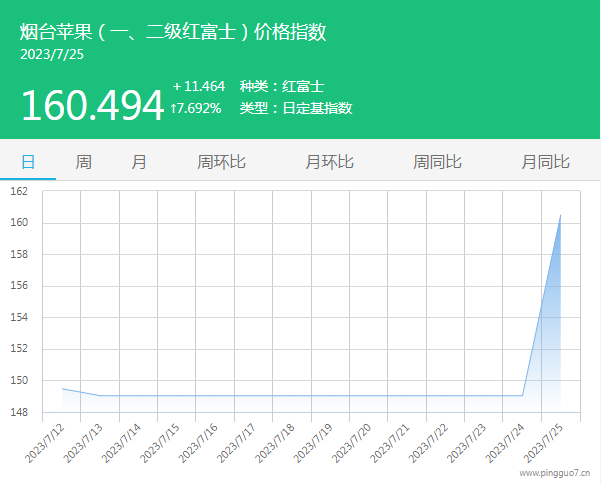601x485 pixels.
Task: Click the 7.692% increase indicator
Action: [x=197, y=108]
